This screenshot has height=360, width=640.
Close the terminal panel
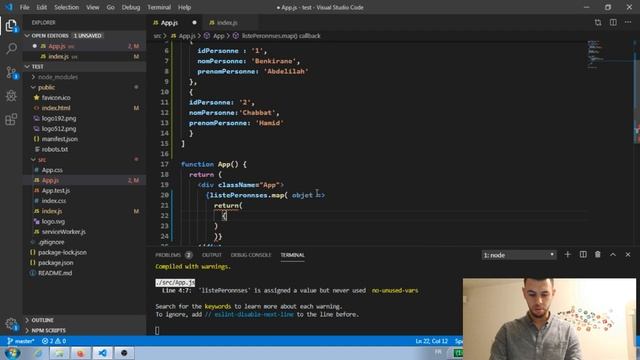click(628, 255)
